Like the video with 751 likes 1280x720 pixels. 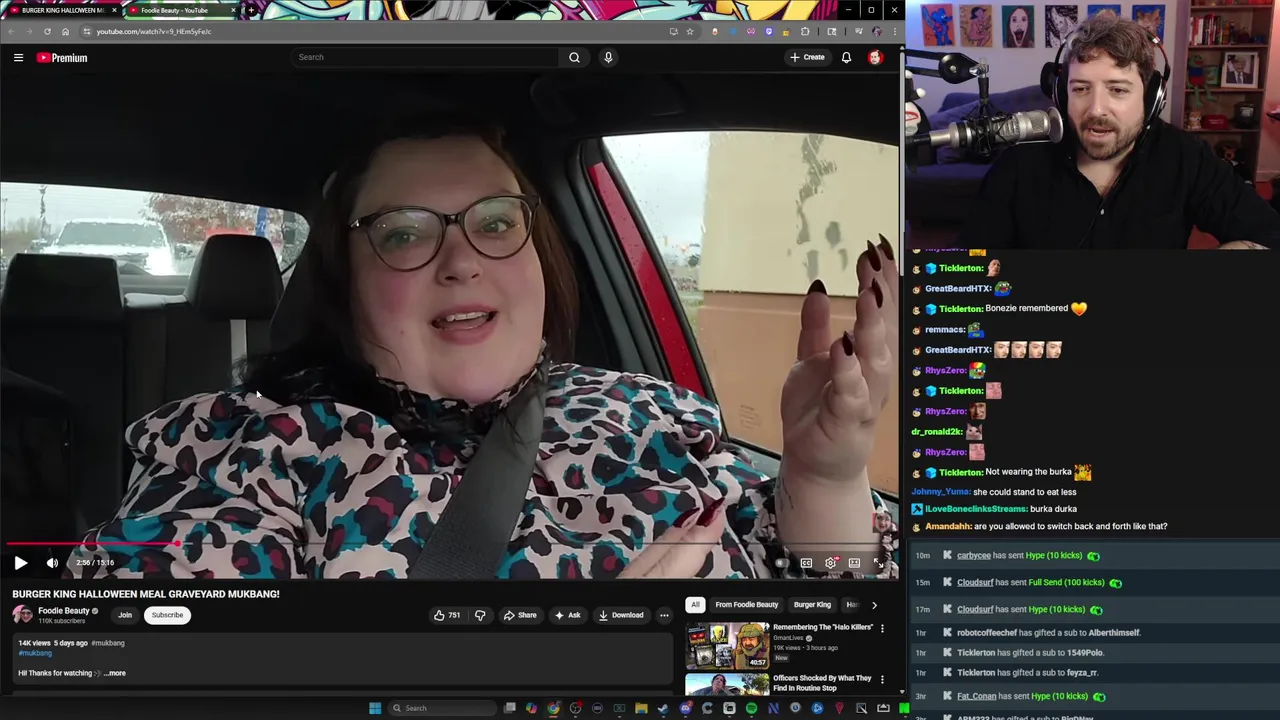[446, 615]
